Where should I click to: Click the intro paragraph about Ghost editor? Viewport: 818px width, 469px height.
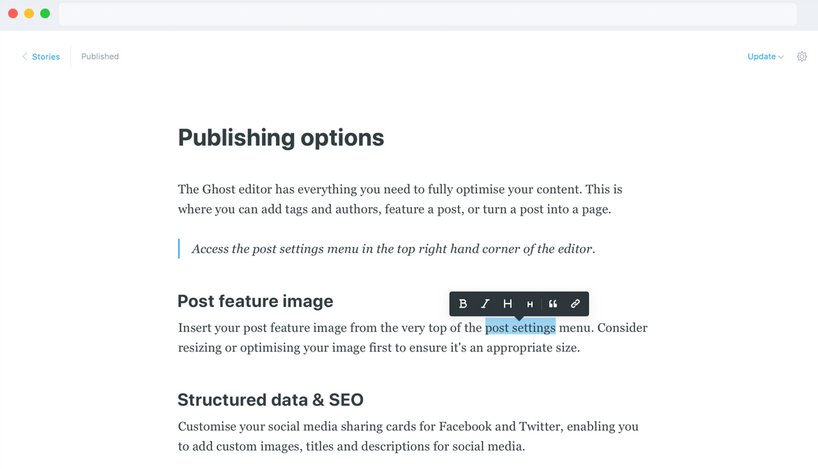400,199
